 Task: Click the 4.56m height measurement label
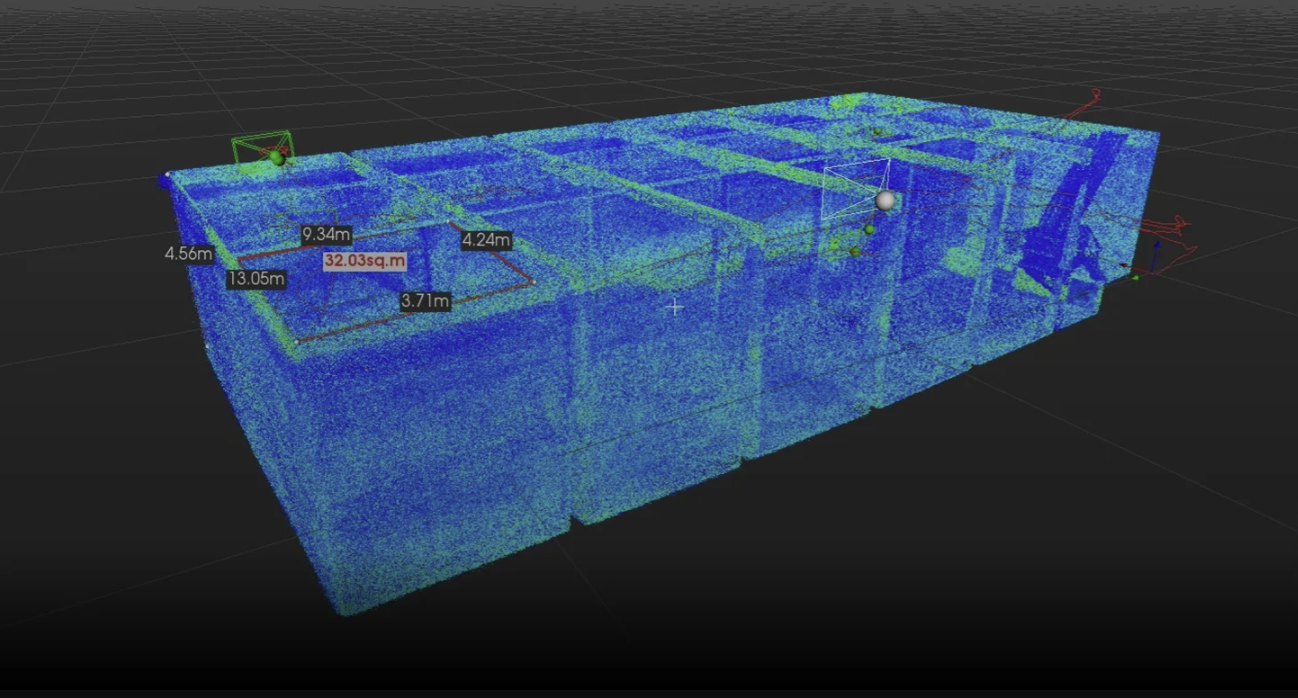pyautogui.click(x=188, y=254)
